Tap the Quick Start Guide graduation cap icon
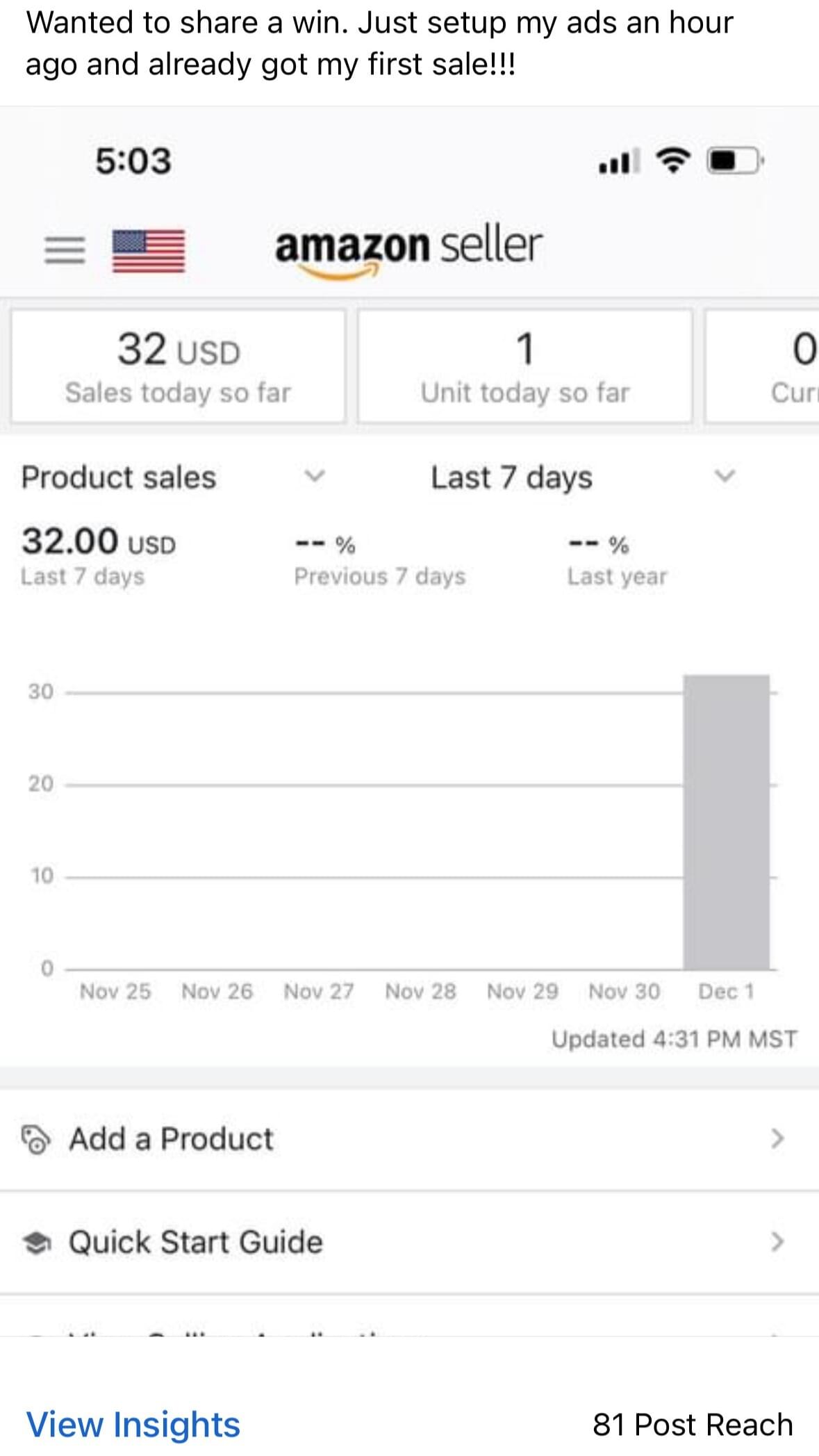 pos(37,1242)
